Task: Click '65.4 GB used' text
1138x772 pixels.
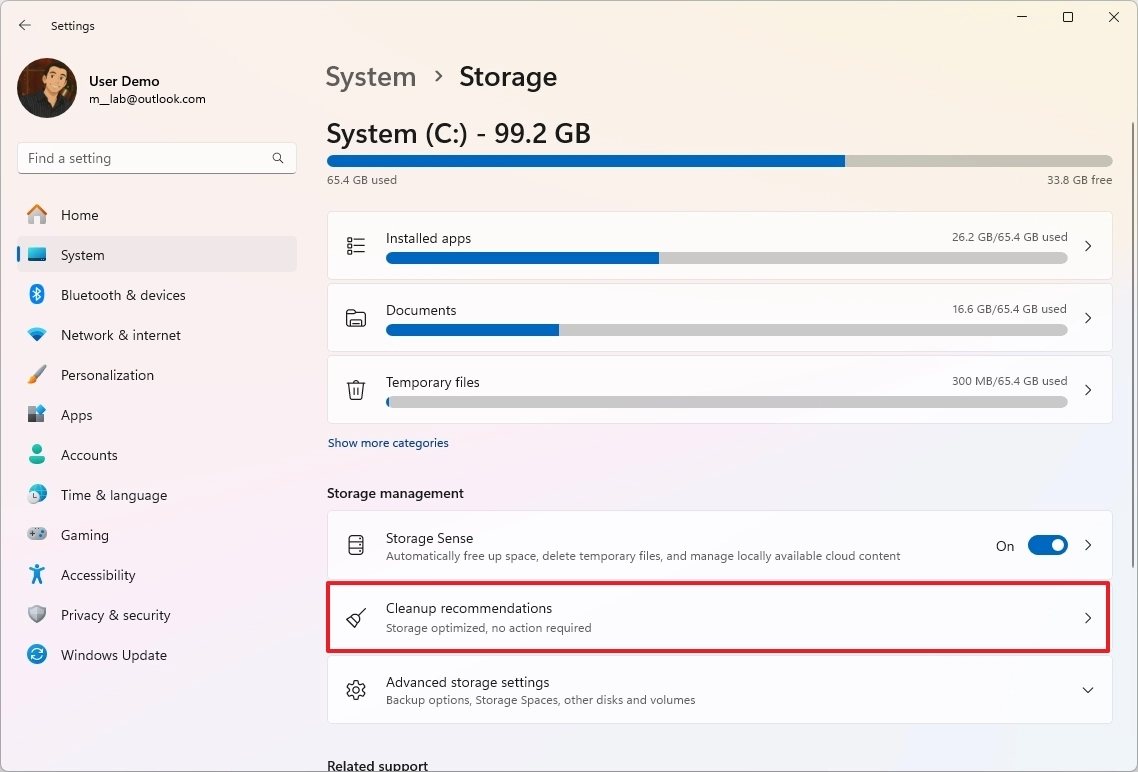Action: pyautogui.click(x=361, y=180)
